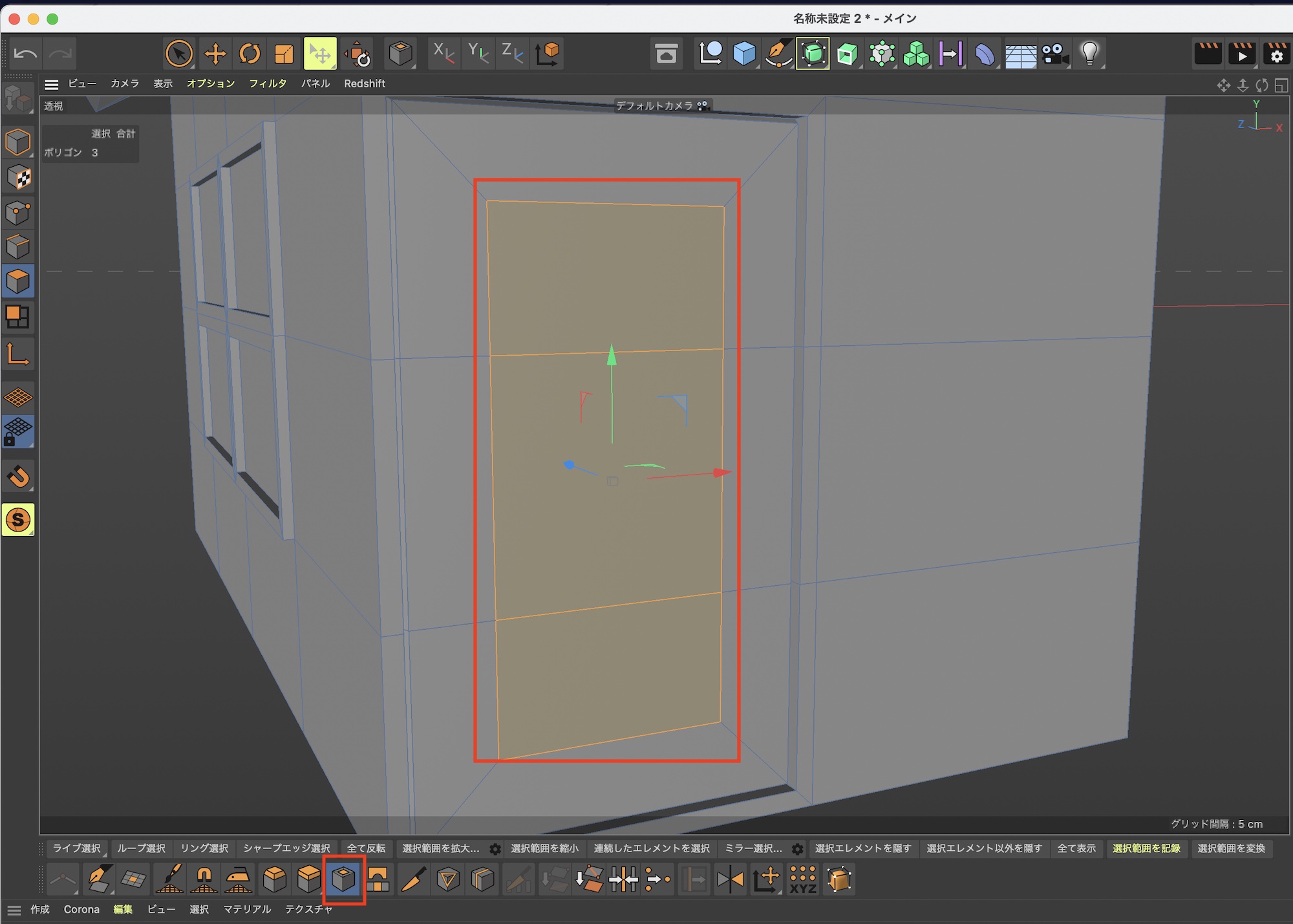Viewport: 1293px width, 924px height.
Task: Open settings gear beside ミラー選択
Action: coord(798,849)
